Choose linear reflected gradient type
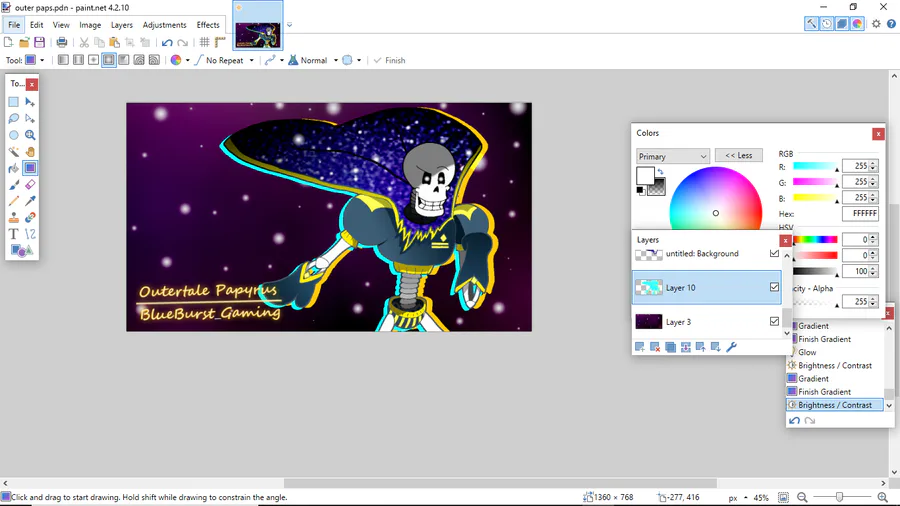This screenshot has width=900, height=506. [78, 60]
